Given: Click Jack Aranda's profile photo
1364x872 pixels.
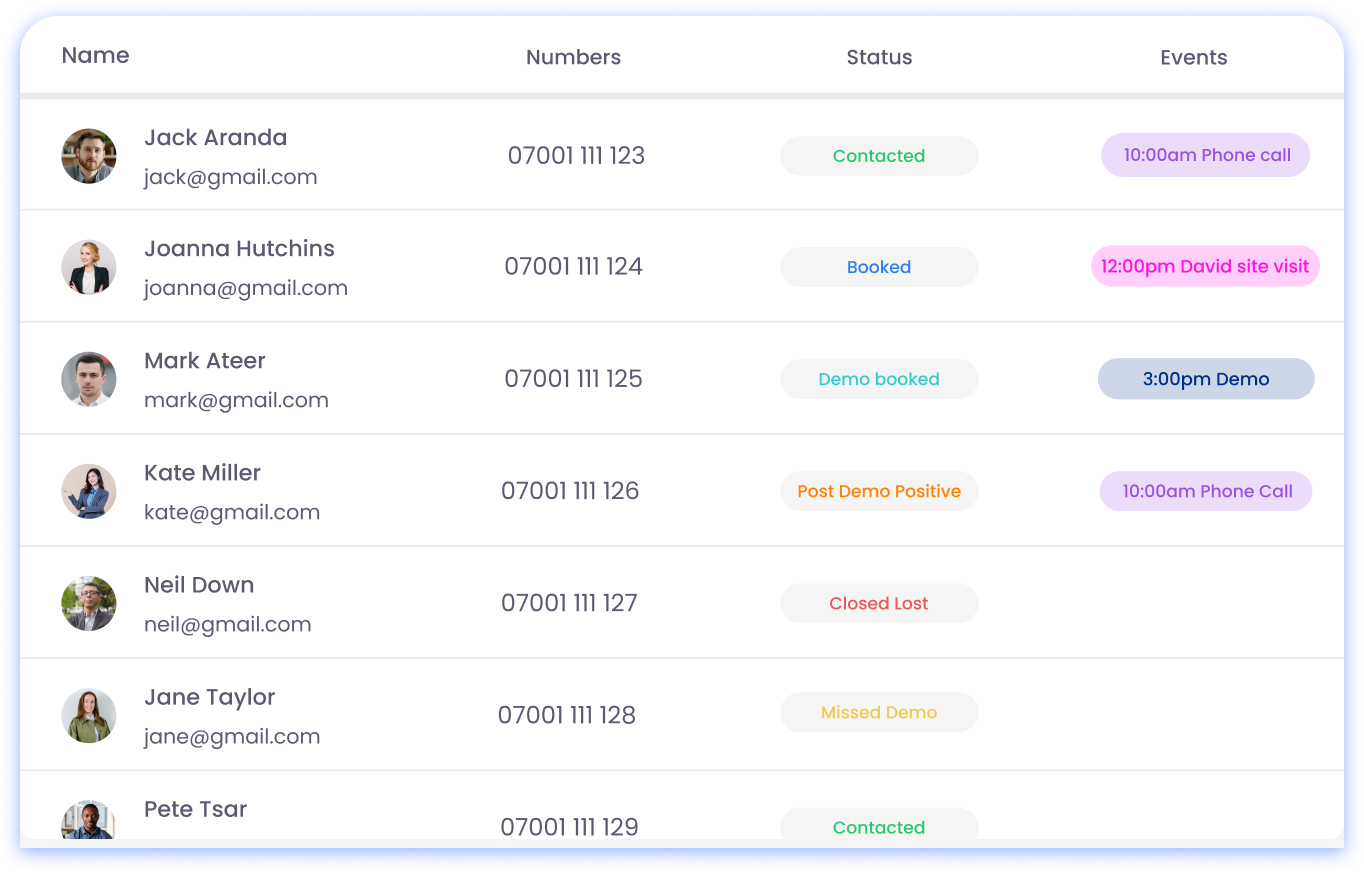Looking at the screenshot, I should (x=89, y=156).
